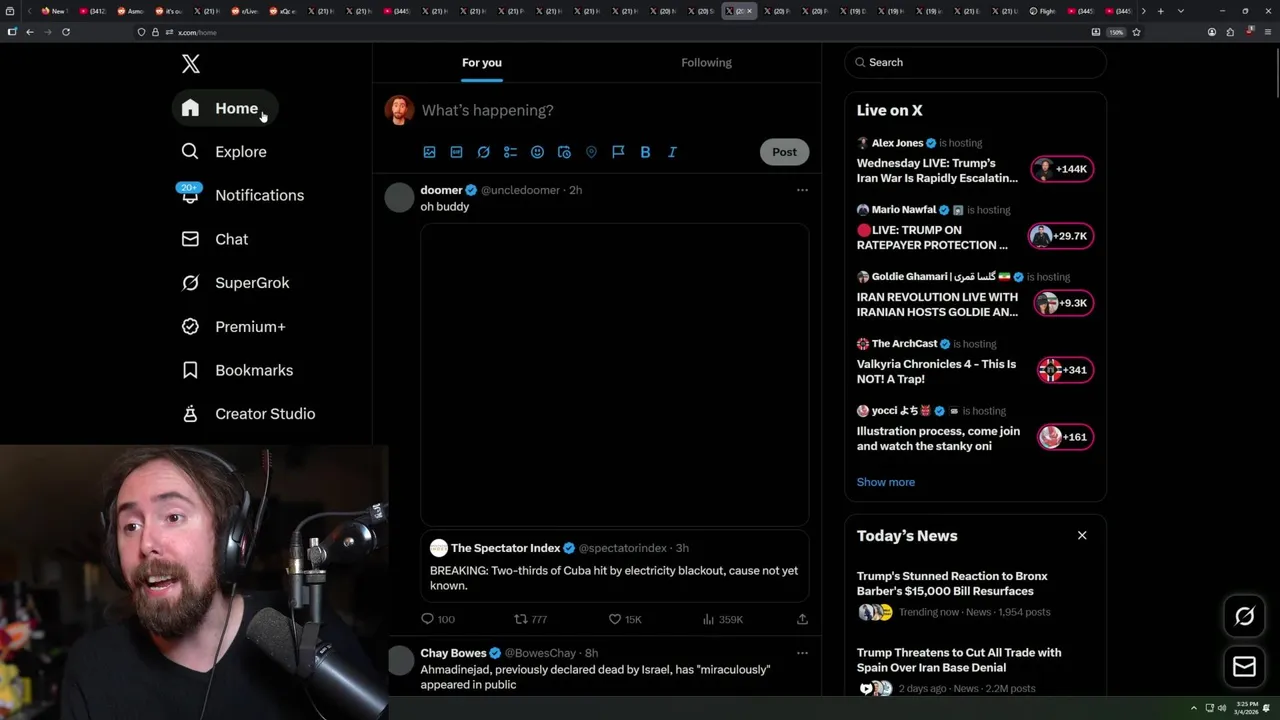Open SuperGrok in the sidebar

pos(236,283)
